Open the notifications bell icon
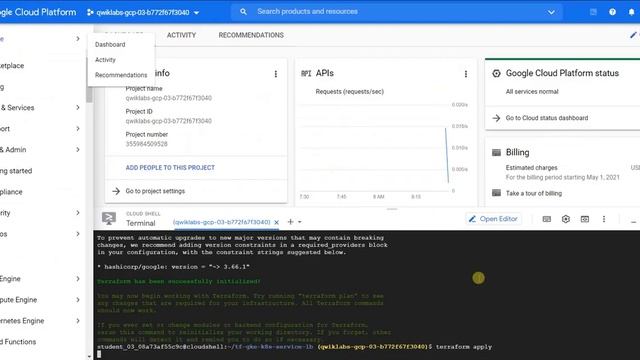The height and width of the screenshot is (360, 640). 631,12
